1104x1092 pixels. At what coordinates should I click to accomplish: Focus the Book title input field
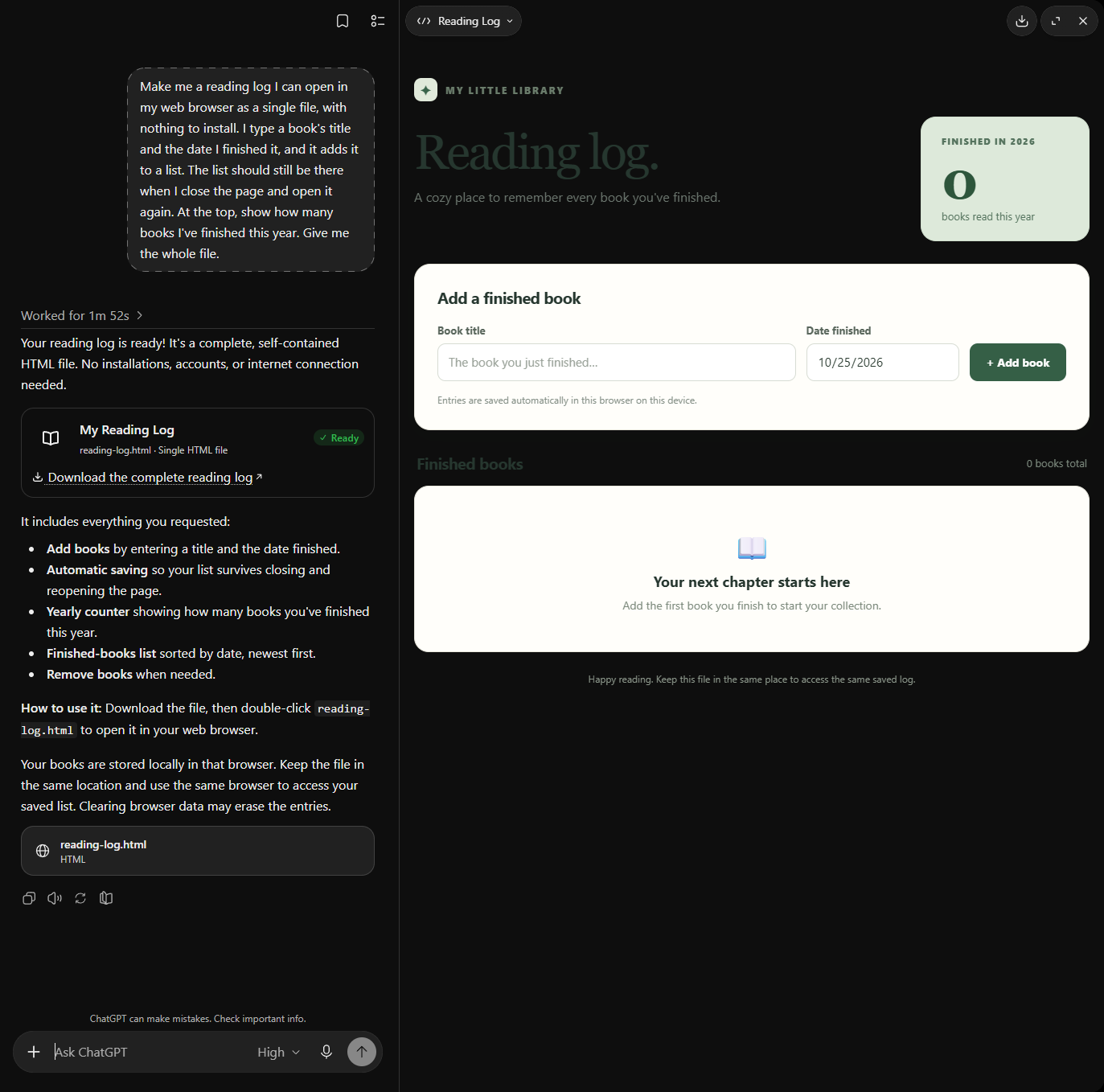(617, 363)
